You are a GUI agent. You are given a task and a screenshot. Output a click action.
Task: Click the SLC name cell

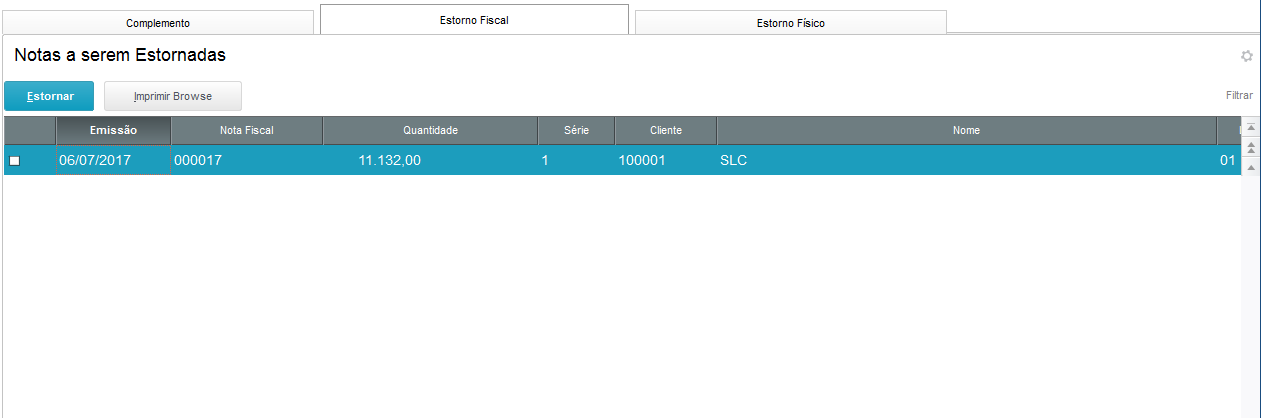tap(734, 160)
